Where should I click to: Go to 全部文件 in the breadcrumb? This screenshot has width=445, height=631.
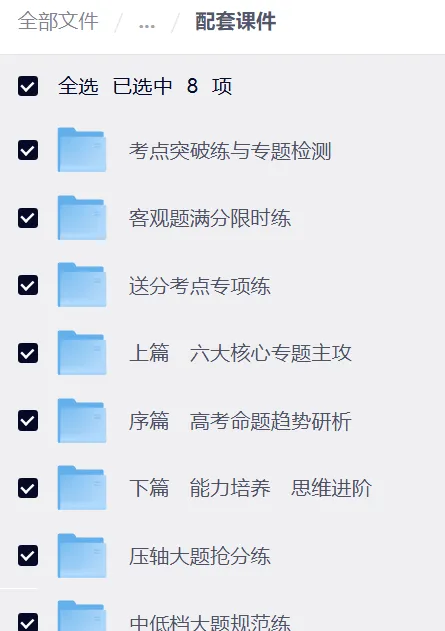tap(58, 21)
